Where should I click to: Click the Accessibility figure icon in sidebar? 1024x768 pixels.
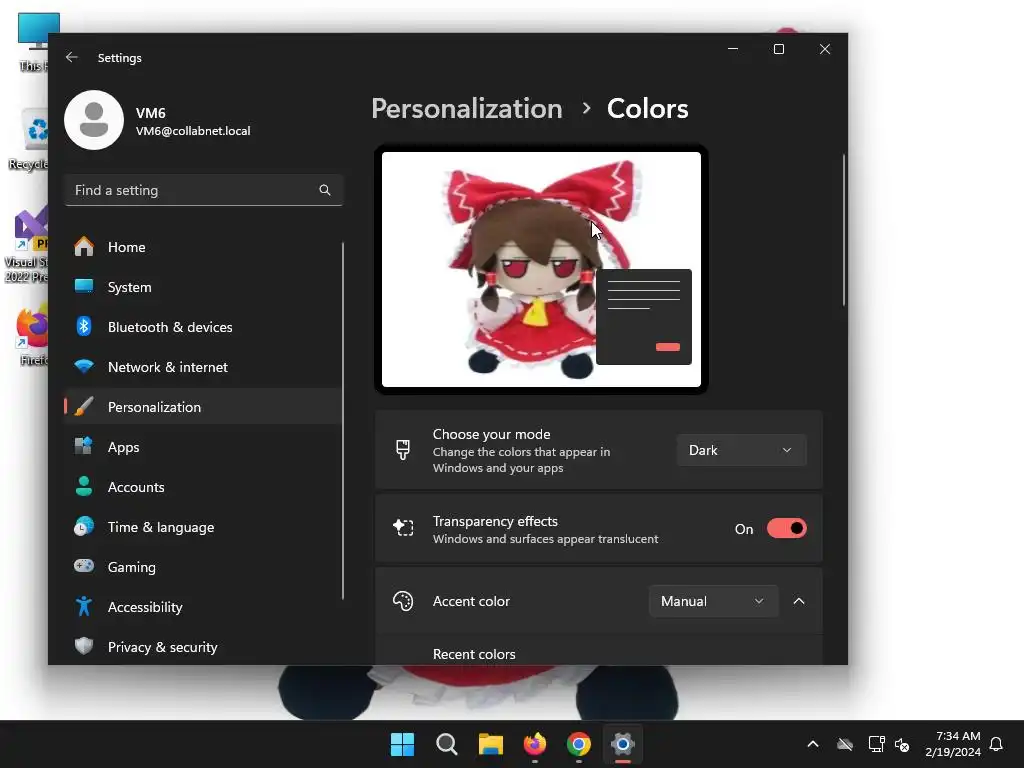(84, 607)
